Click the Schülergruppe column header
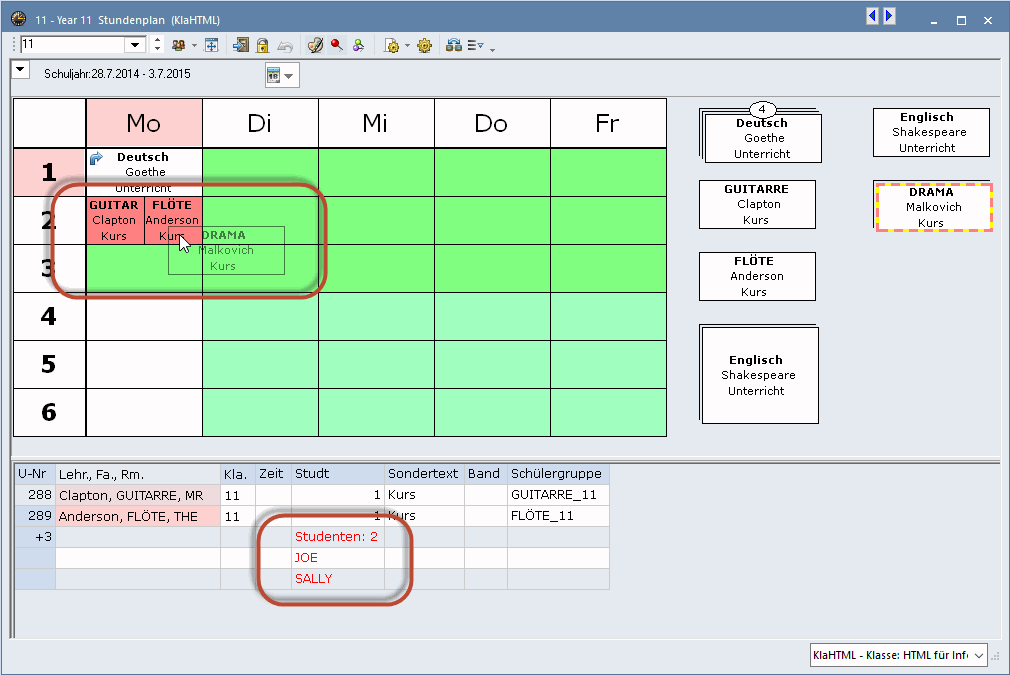 tap(558, 474)
